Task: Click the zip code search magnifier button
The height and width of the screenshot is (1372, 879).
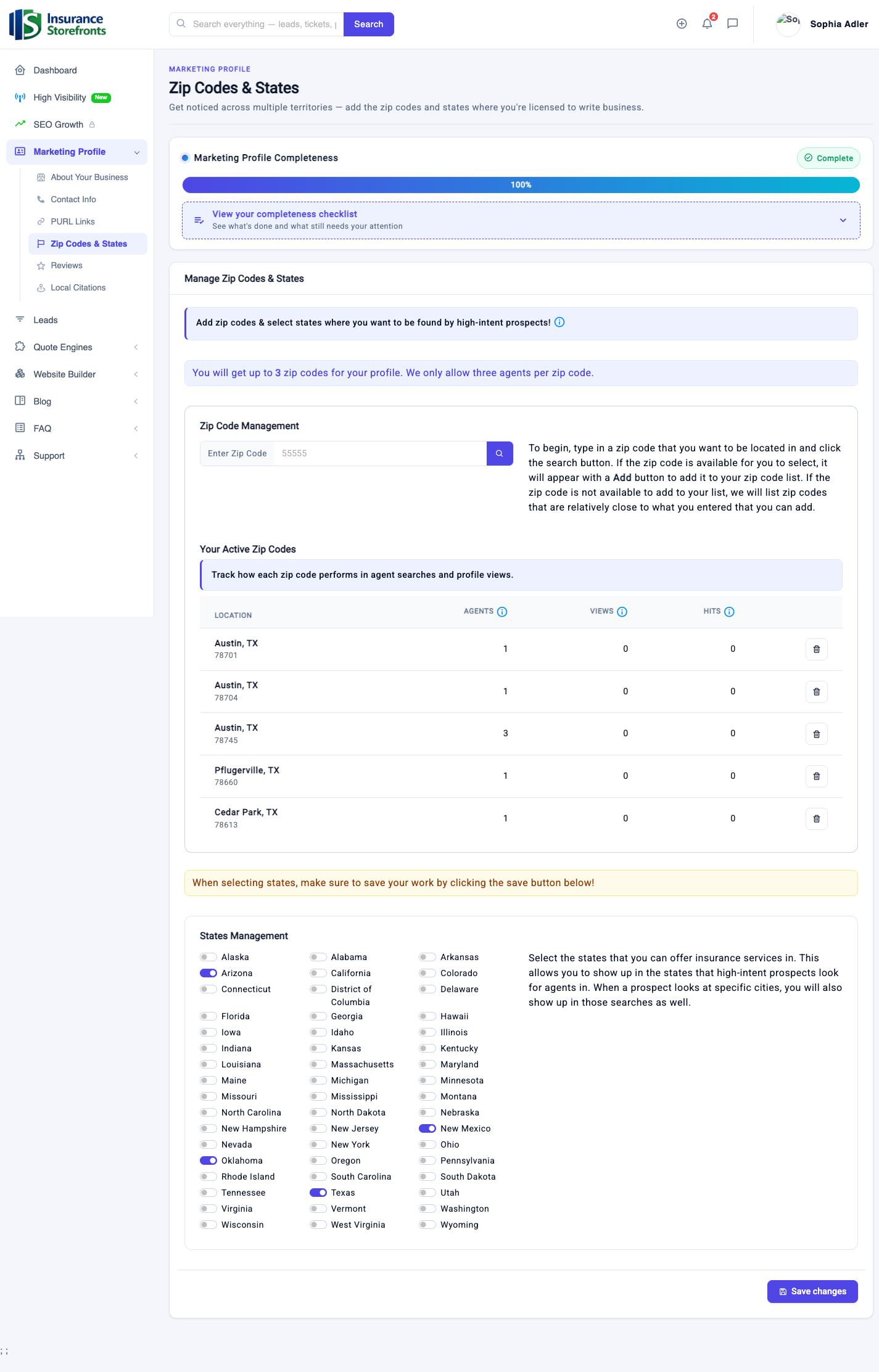Action: point(500,453)
